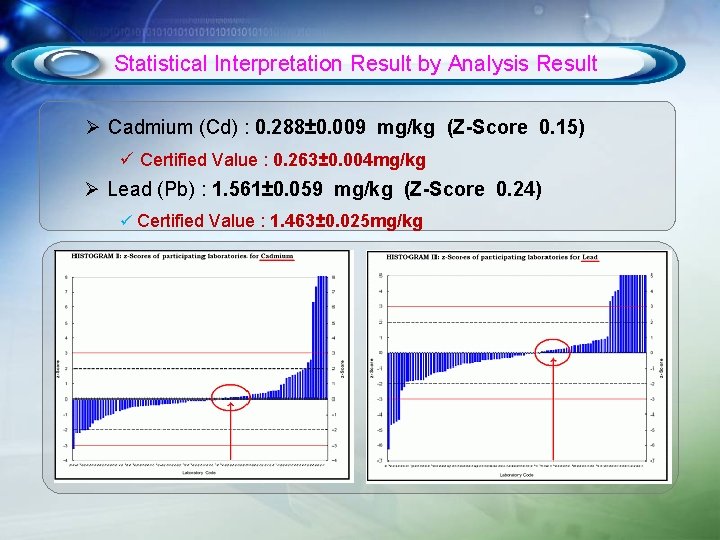The height and width of the screenshot is (540, 720).
Task: Click the slide title 'Statistical Interpretation Result by Analysis Result'
Action: (356, 63)
